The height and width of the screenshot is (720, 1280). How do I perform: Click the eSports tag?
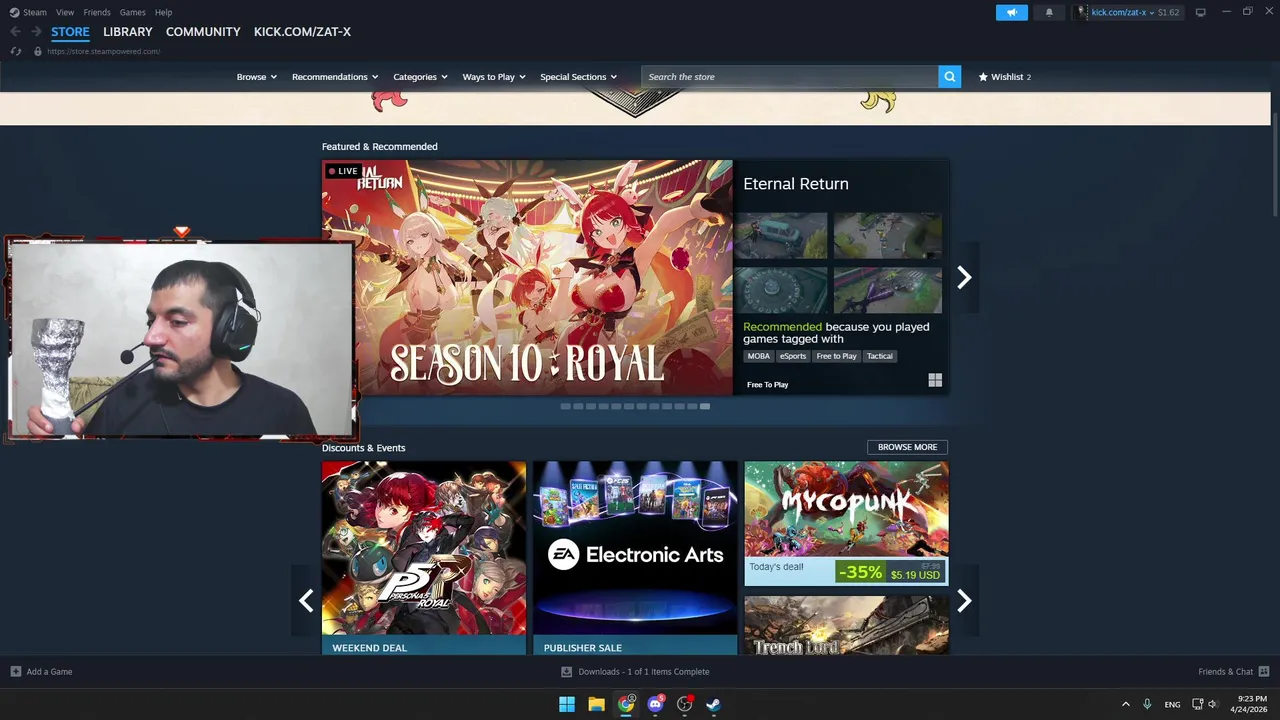(793, 356)
